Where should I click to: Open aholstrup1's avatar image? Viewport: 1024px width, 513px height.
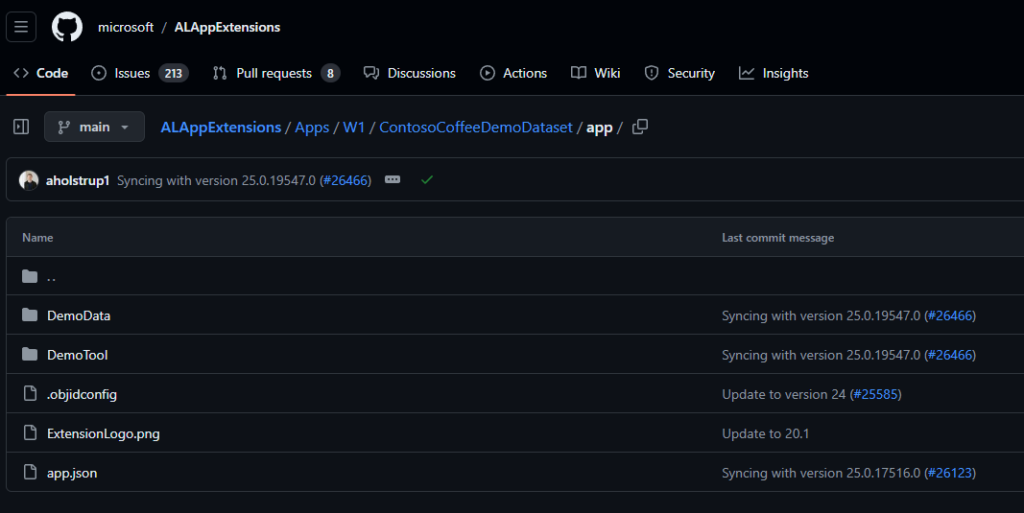[x=29, y=180]
